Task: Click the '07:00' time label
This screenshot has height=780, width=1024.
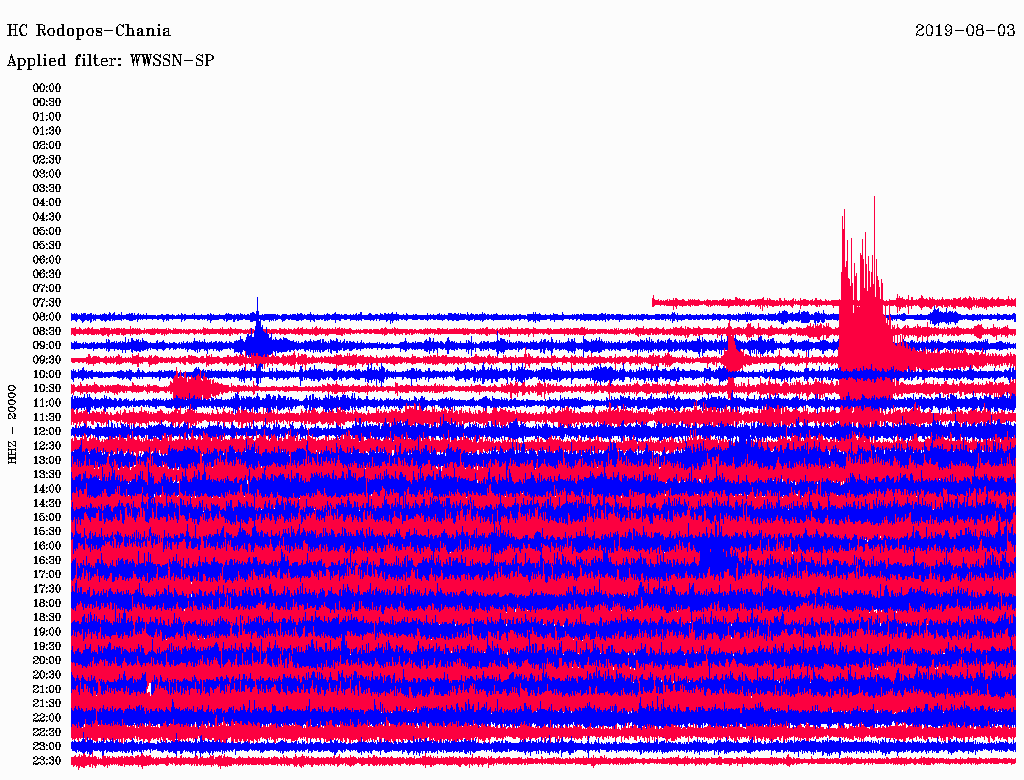Action: tap(47, 288)
